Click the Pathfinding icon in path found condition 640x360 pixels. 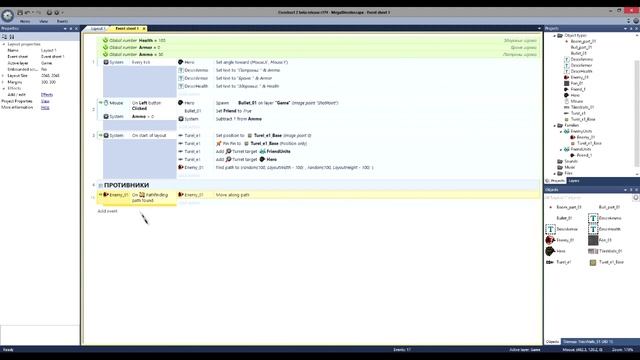pos(142,195)
